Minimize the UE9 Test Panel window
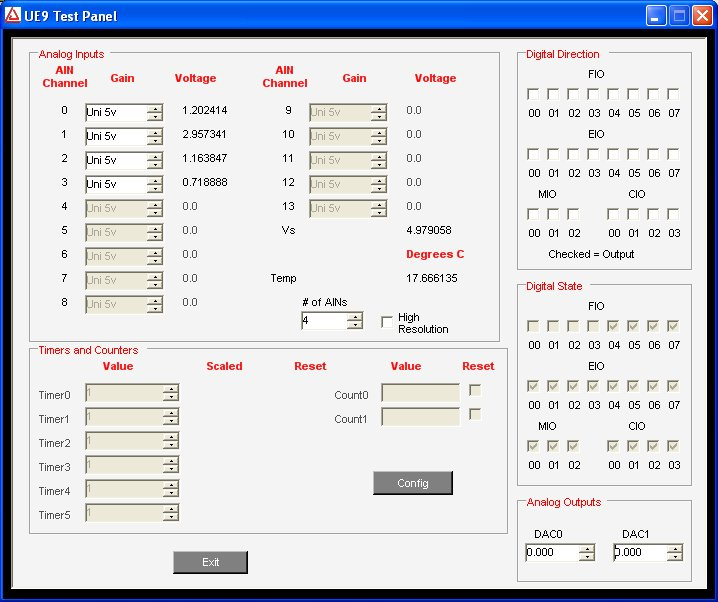The width and height of the screenshot is (718, 602). click(656, 15)
